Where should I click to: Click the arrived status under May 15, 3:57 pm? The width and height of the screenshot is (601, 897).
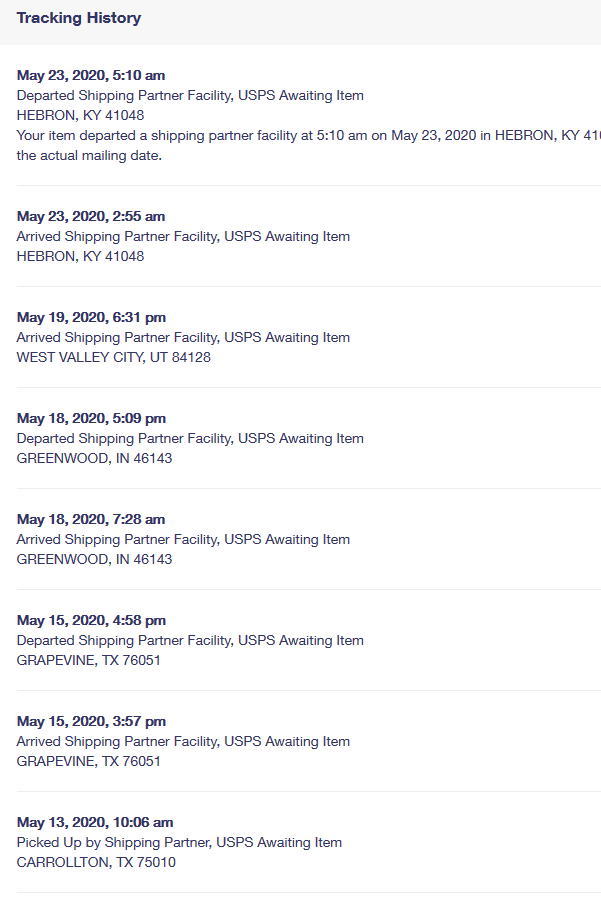pos(183,741)
